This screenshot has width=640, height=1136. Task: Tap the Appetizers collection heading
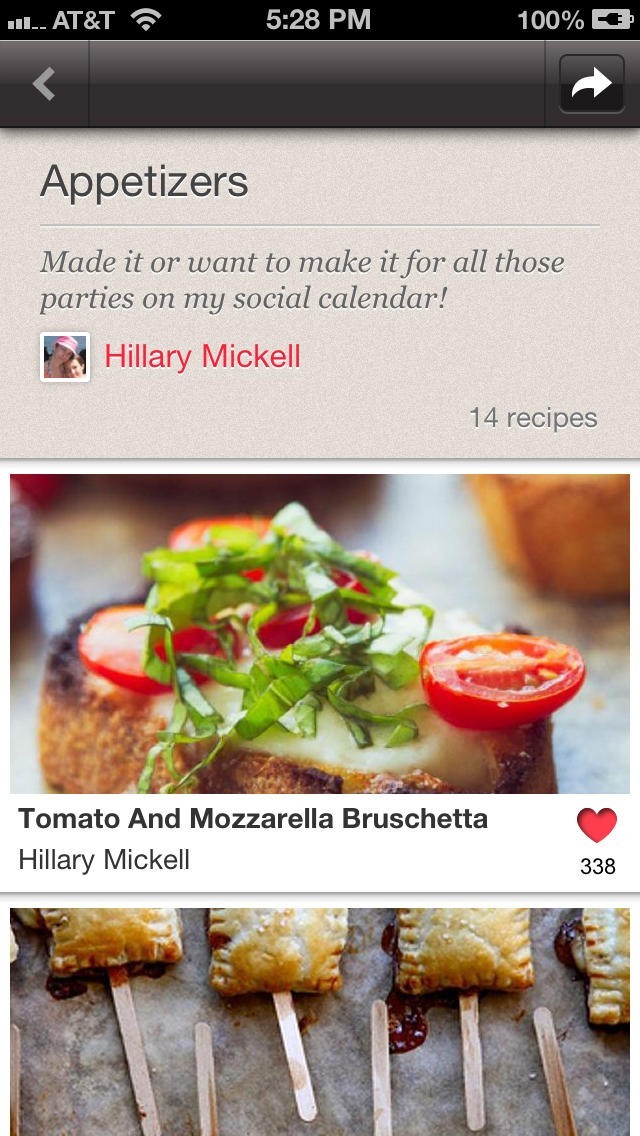[144, 182]
